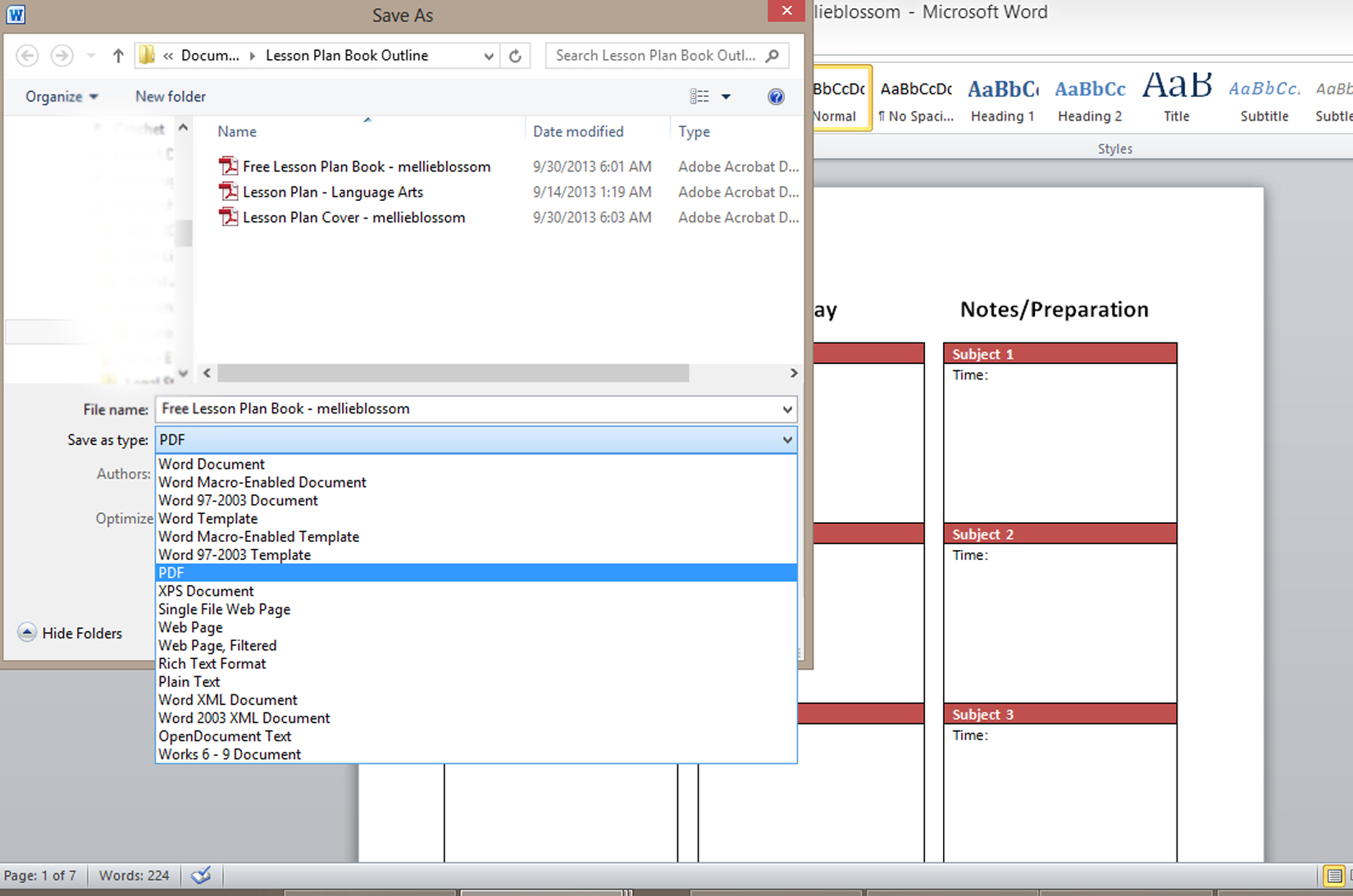Select Rich Text Format type

tap(476, 663)
